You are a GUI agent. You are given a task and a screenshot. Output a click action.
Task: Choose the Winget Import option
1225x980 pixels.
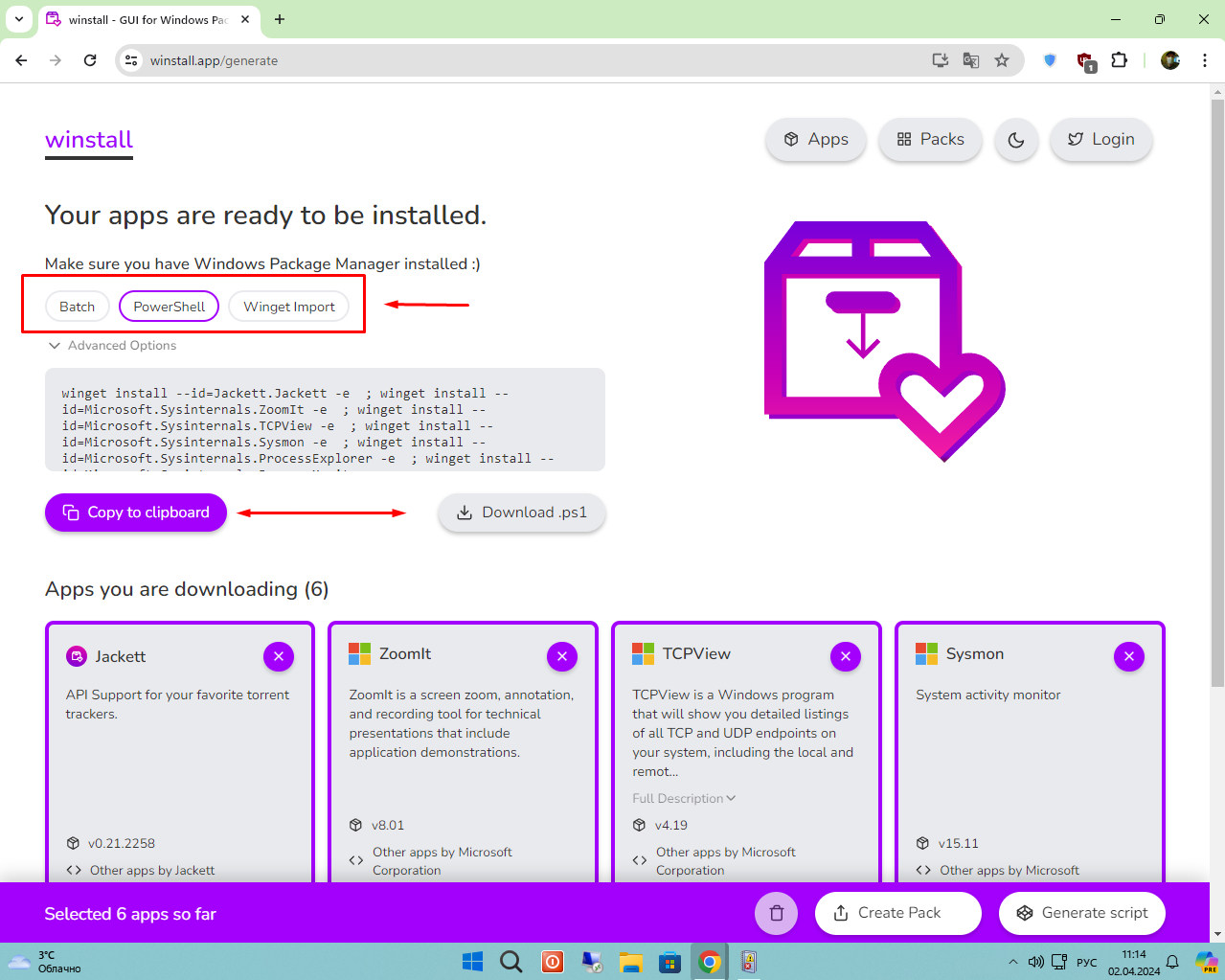[289, 307]
